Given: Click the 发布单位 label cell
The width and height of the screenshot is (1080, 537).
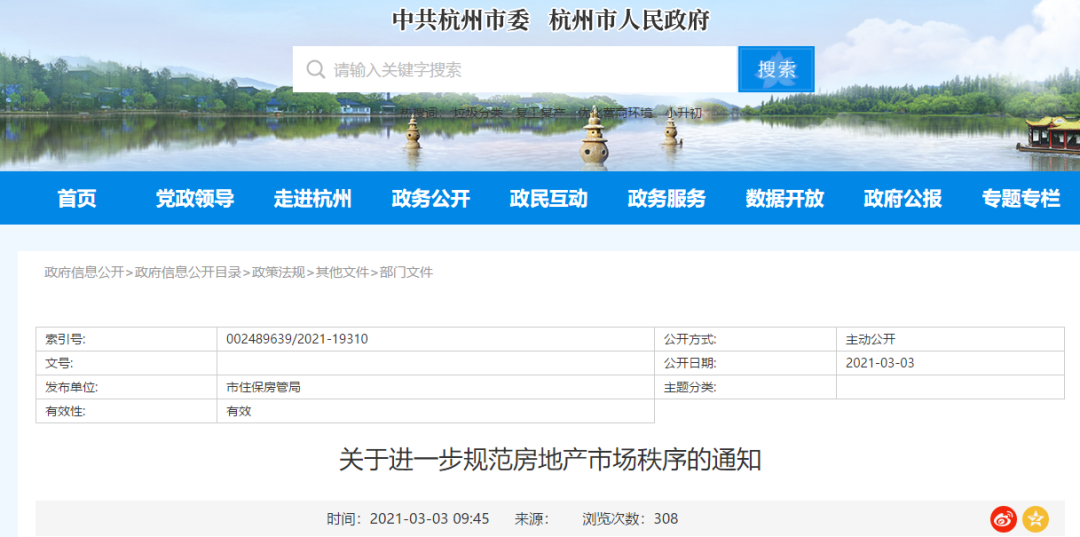Looking at the screenshot, I should [x=127, y=387].
